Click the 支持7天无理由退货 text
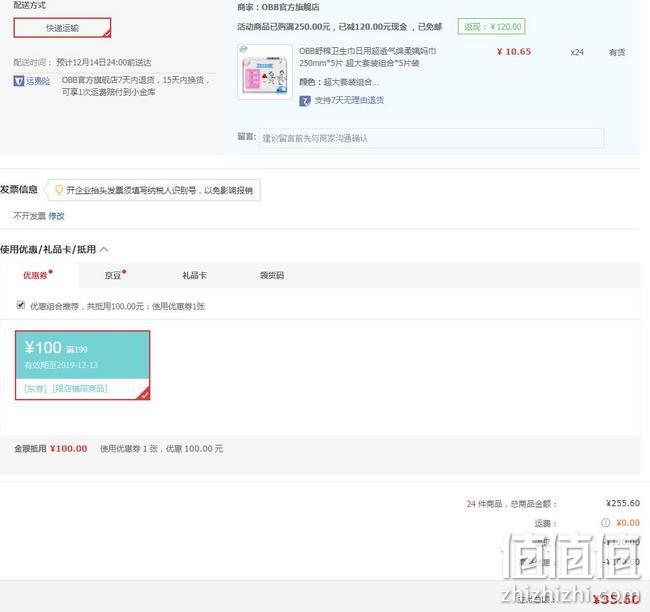Screen dimensions: 650x612 pyautogui.click(x=349, y=100)
